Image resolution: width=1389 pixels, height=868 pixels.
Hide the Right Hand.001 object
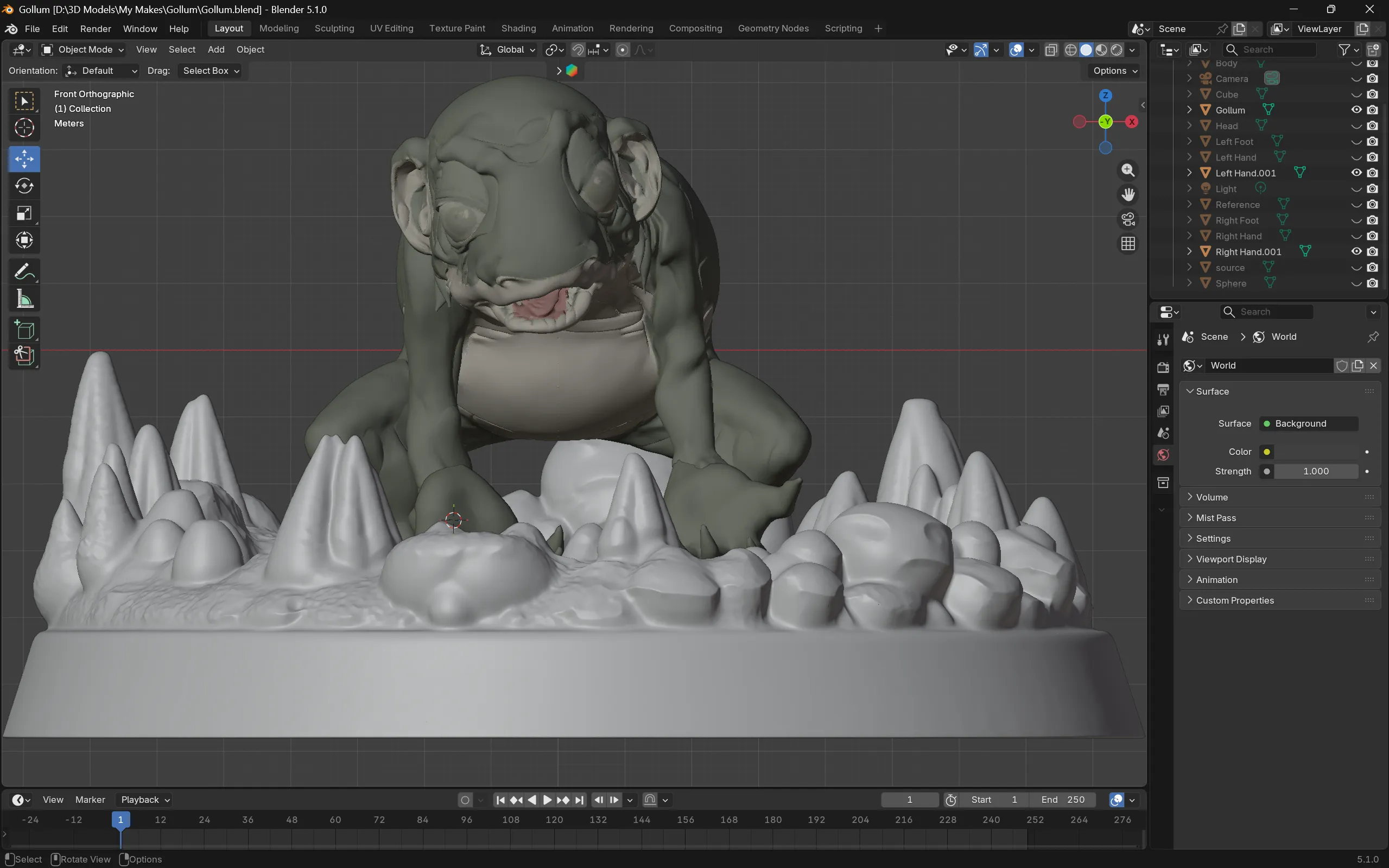pyautogui.click(x=1356, y=251)
